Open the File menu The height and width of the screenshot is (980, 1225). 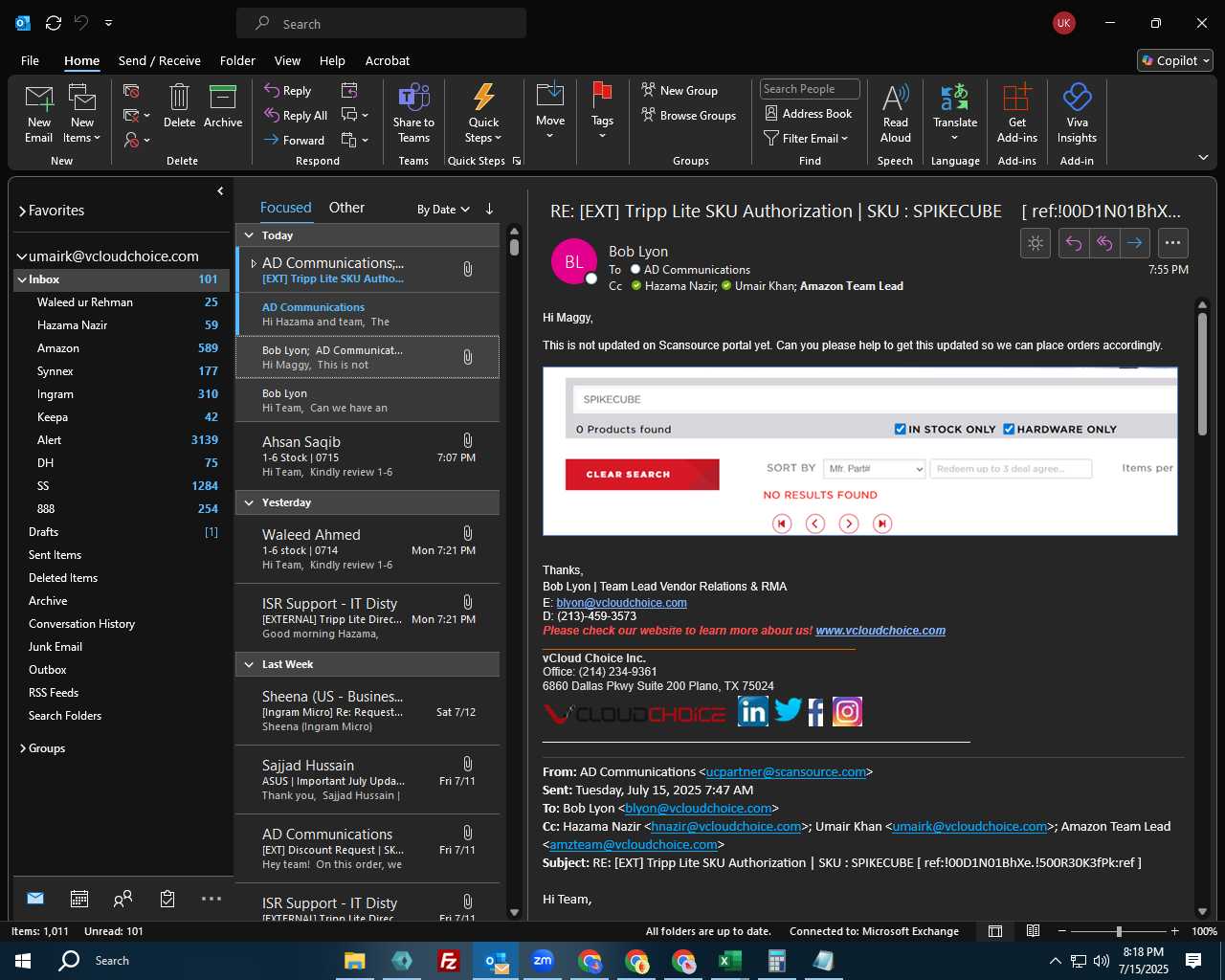31,60
